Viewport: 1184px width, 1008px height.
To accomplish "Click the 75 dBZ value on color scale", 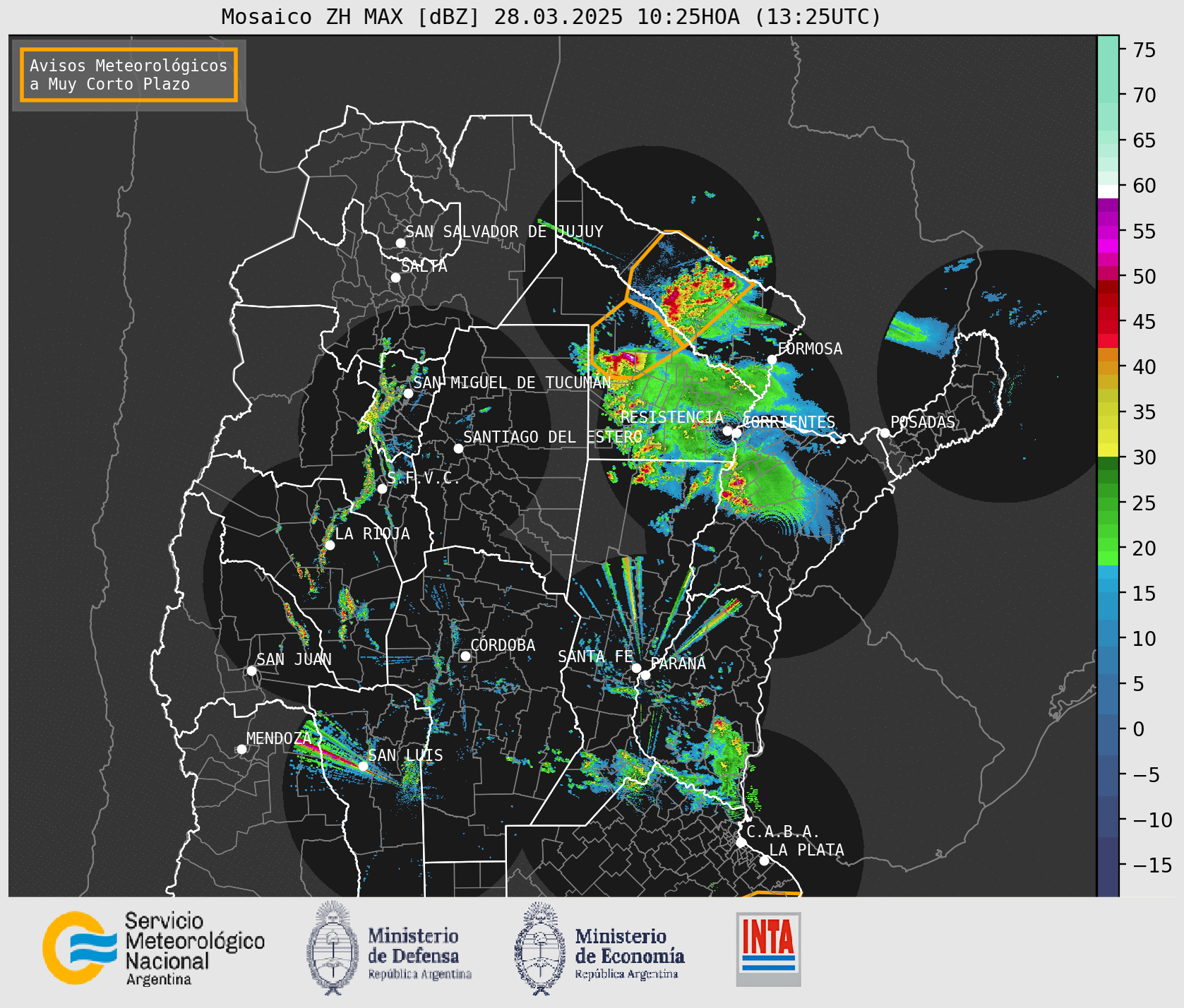I will pyautogui.click(x=1144, y=50).
